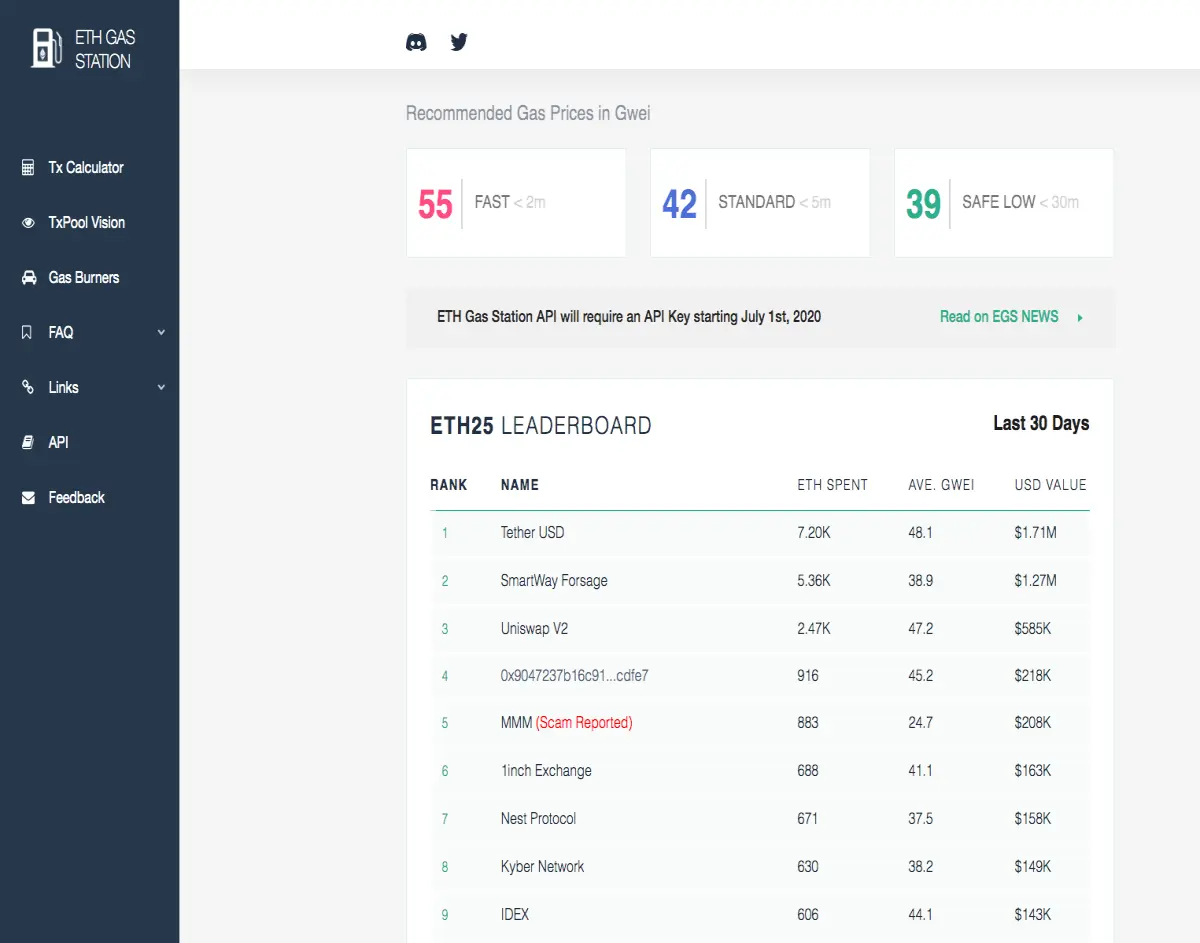
Task: Click the Feedback envelope icon
Action: pyautogui.click(x=28, y=497)
